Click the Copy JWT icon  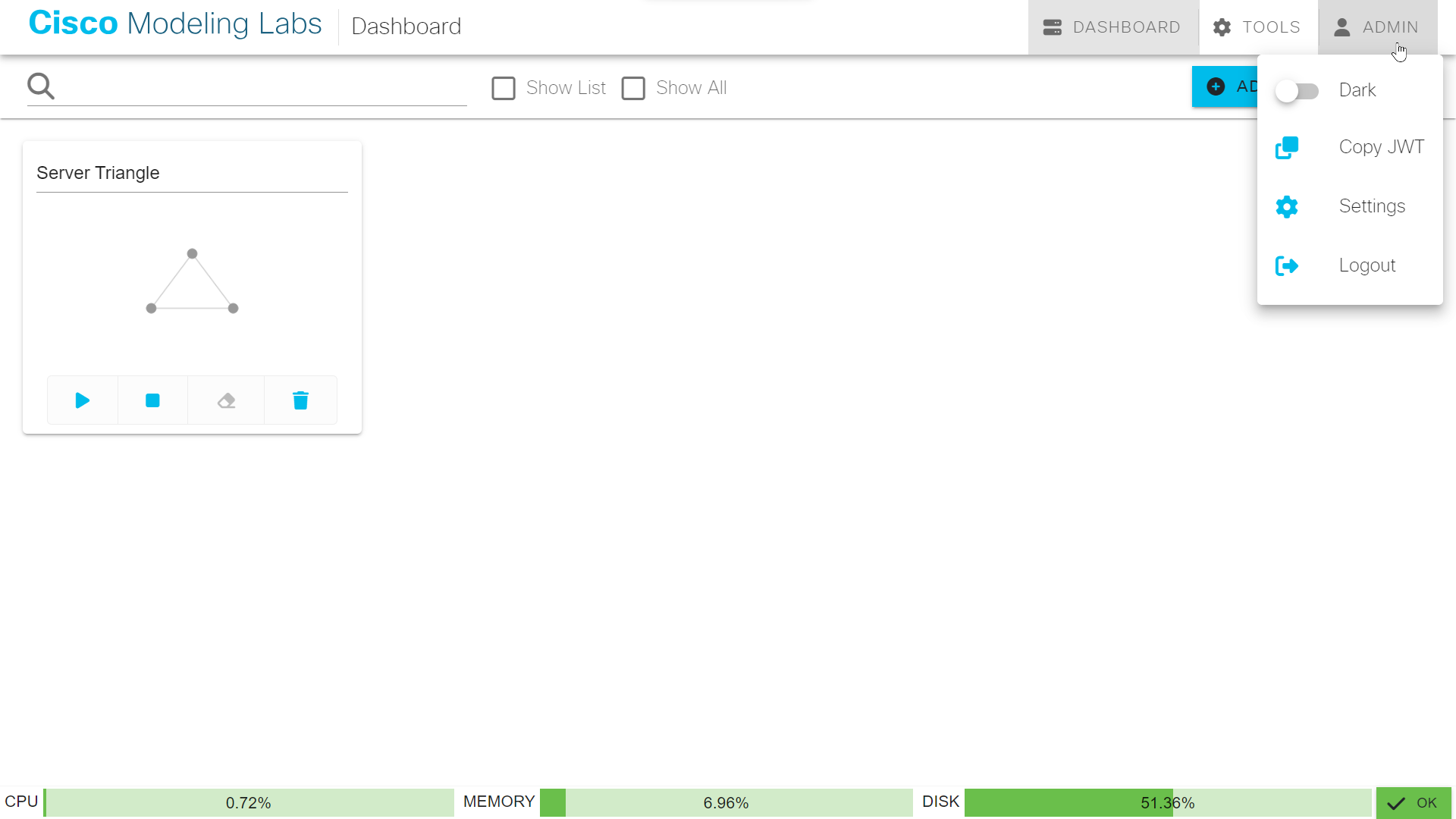1287,147
